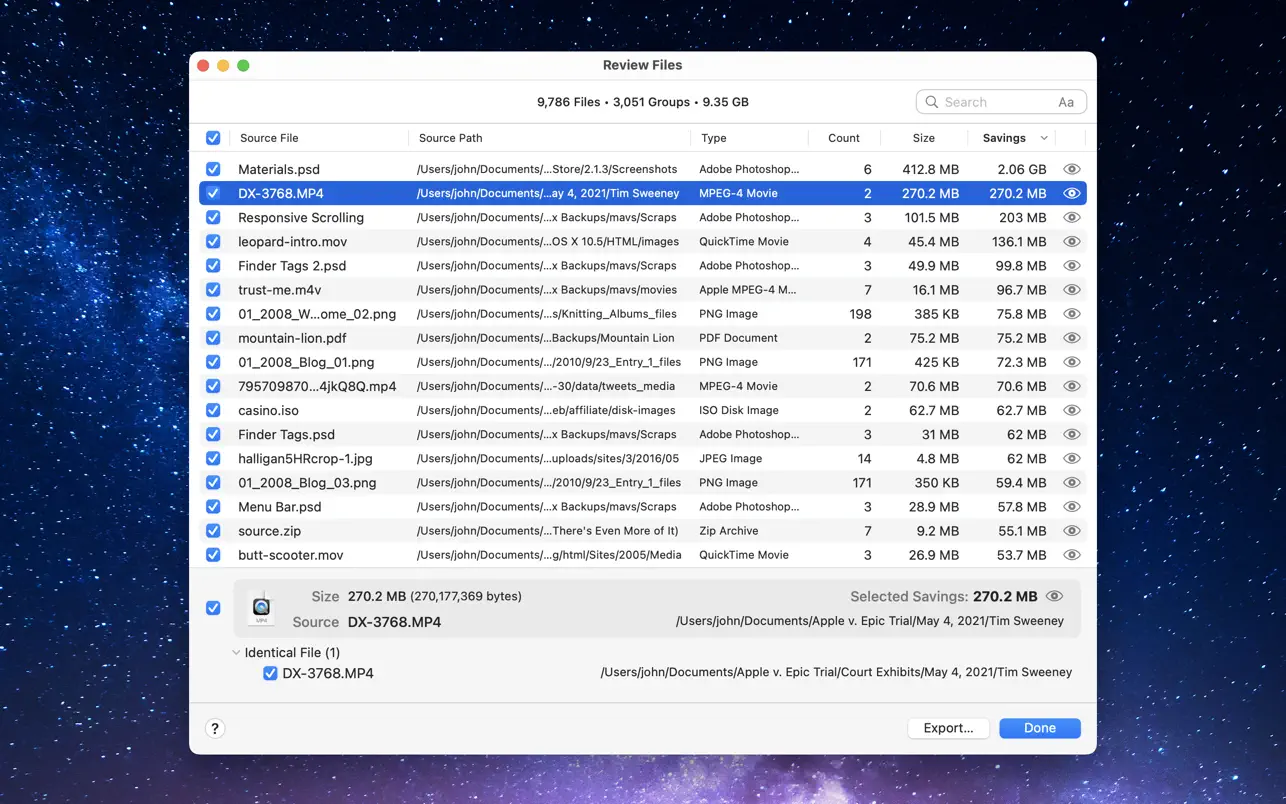
Task: Sort files by the Size column header
Action: coord(922,137)
